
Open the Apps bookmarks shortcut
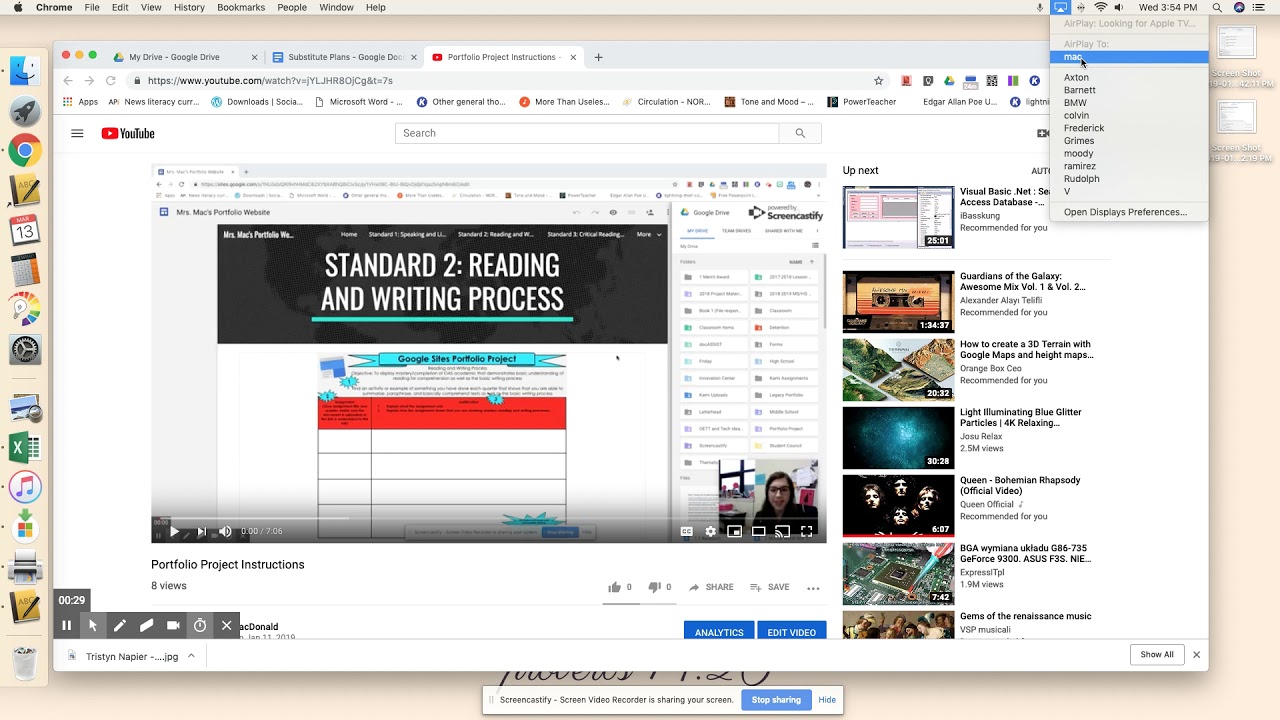click(x=80, y=101)
